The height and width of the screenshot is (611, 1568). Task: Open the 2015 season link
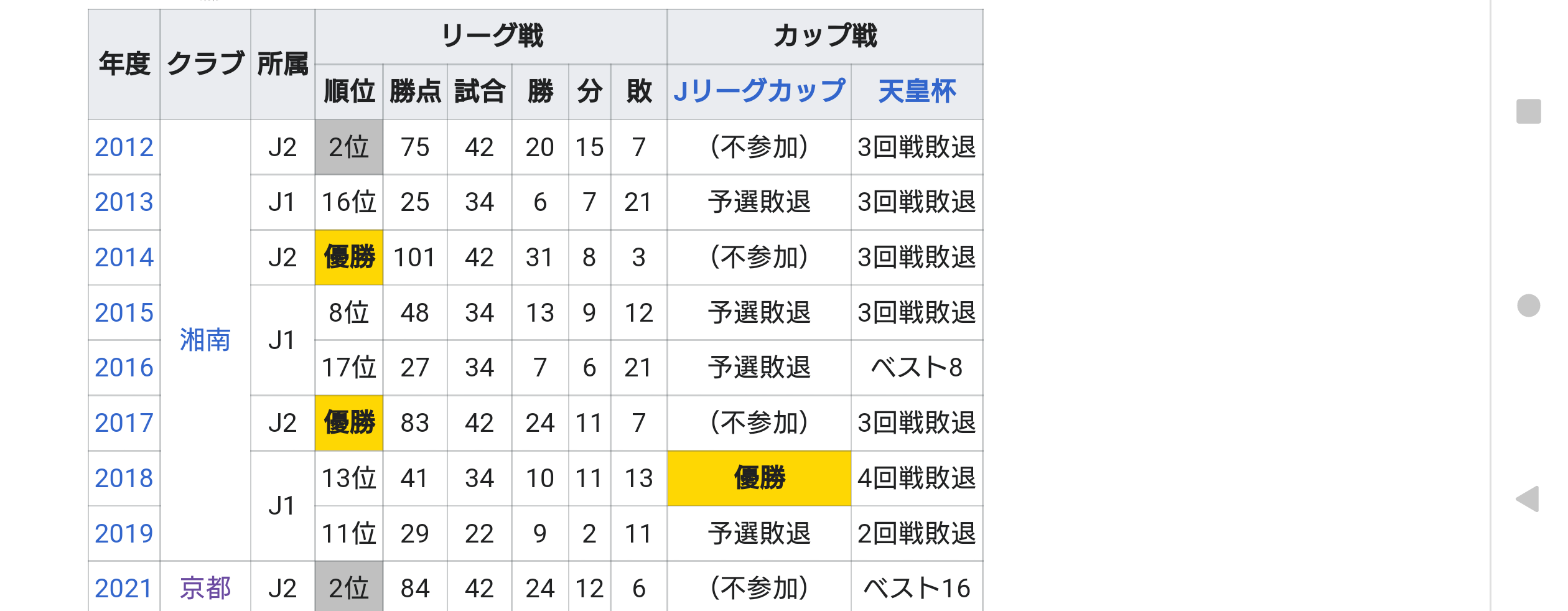tap(124, 313)
